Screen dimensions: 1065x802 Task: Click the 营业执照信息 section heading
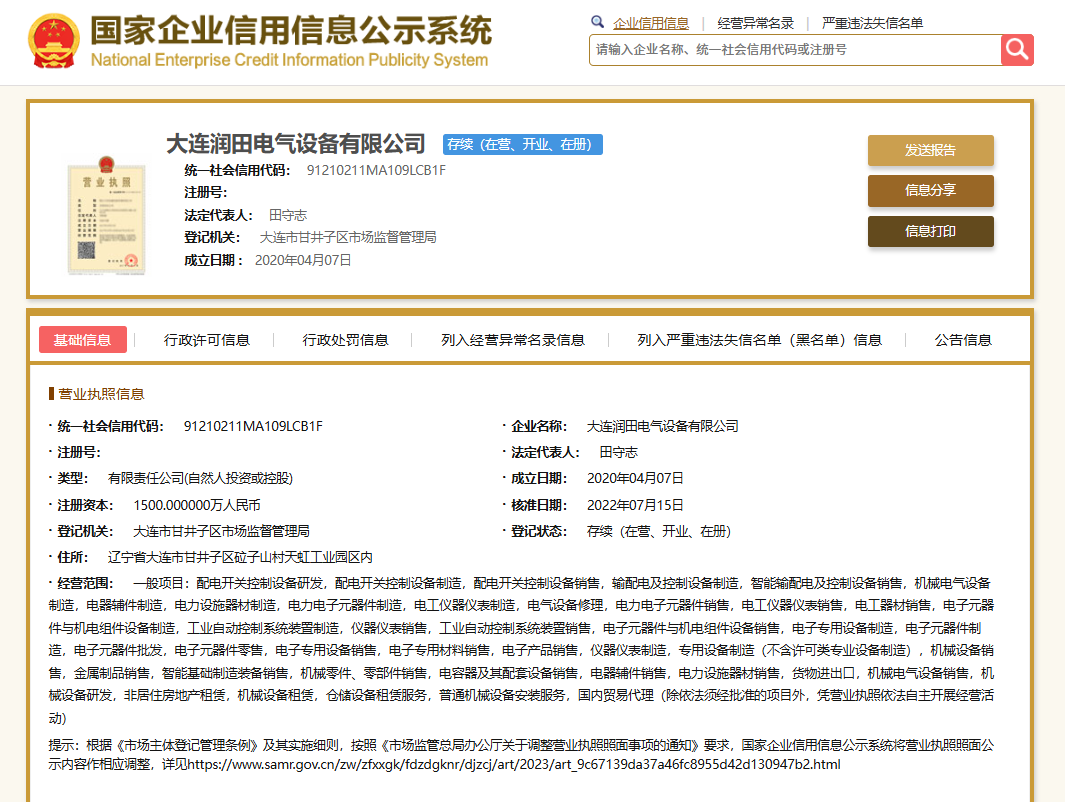(101, 395)
